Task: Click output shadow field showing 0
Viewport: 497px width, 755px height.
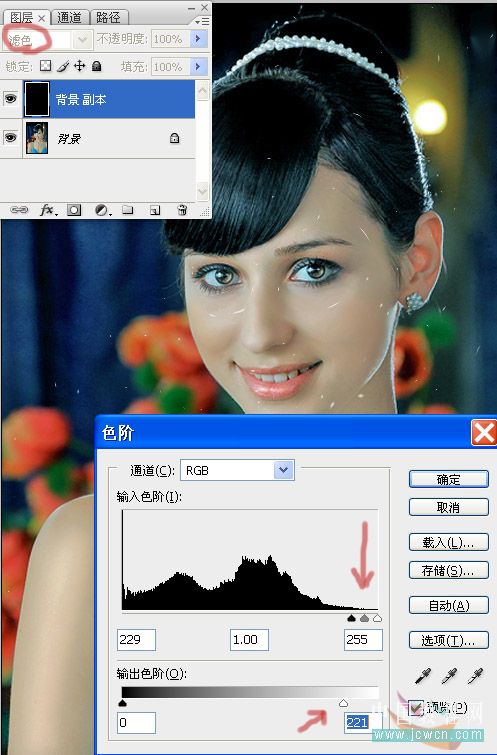Action: tap(136, 723)
